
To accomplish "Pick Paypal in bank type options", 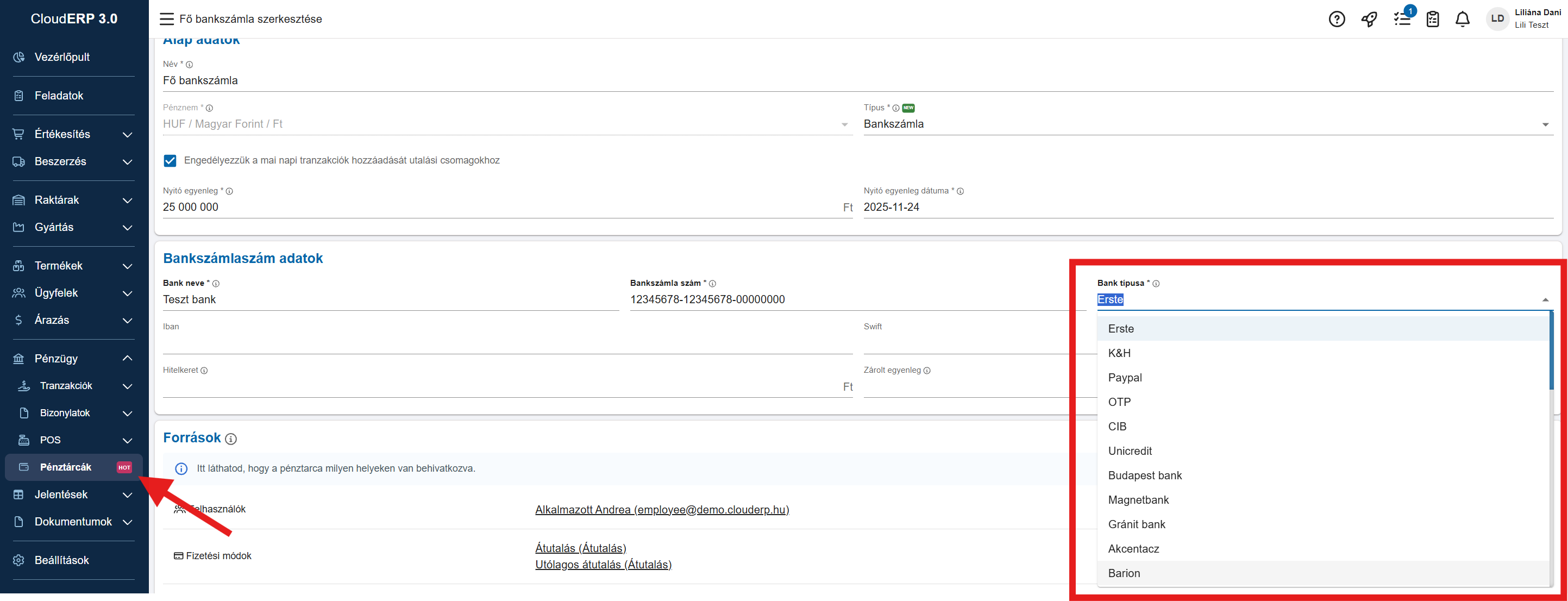I will pyautogui.click(x=1124, y=378).
